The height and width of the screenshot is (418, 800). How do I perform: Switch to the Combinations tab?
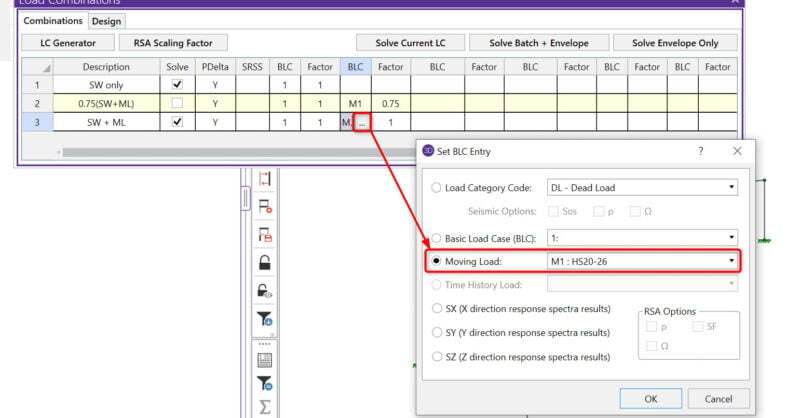click(x=54, y=21)
